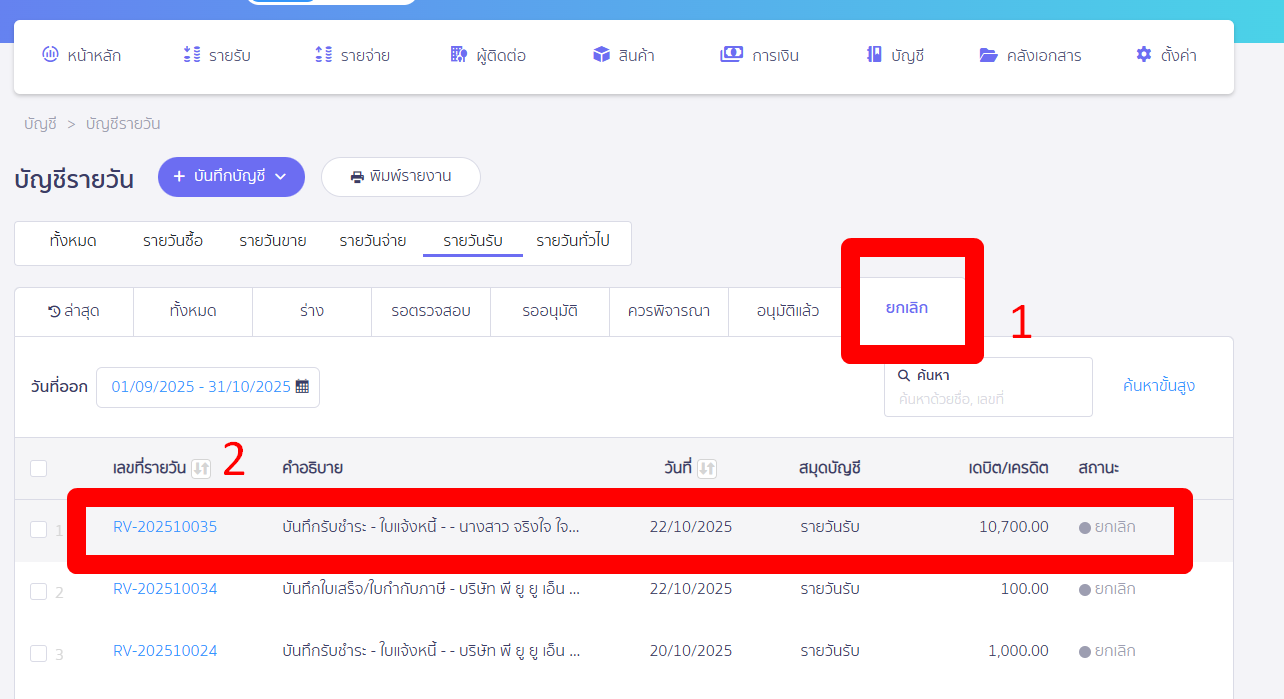Select the อนุมัติแล้ว status tab

(x=788, y=312)
